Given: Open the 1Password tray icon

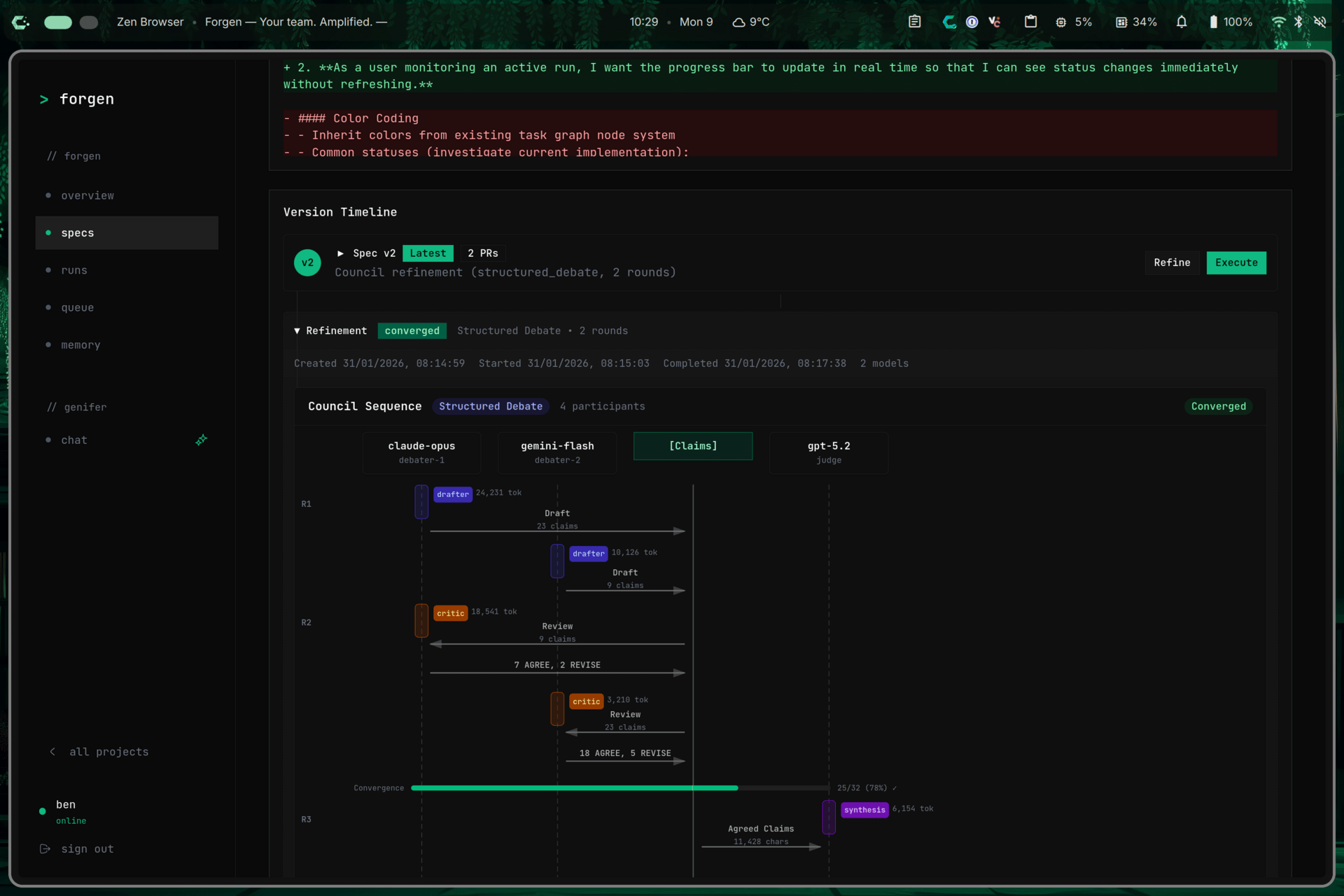Looking at the screenshot, I should (972, 22).
